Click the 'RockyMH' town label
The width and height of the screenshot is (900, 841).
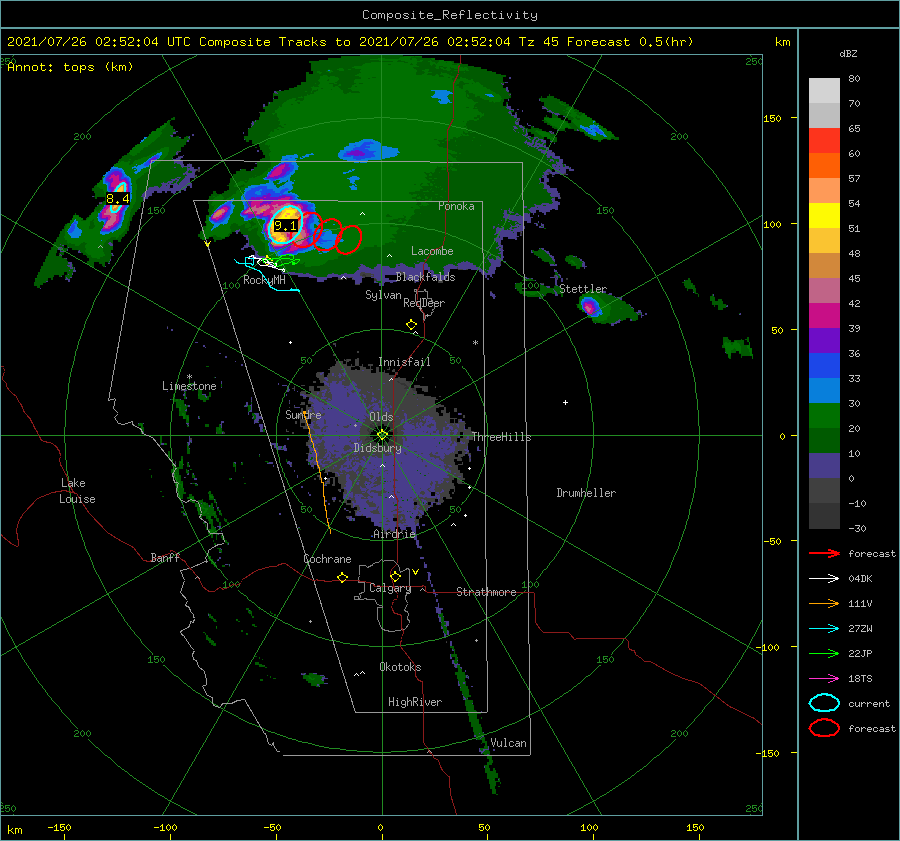click(264, 280)
